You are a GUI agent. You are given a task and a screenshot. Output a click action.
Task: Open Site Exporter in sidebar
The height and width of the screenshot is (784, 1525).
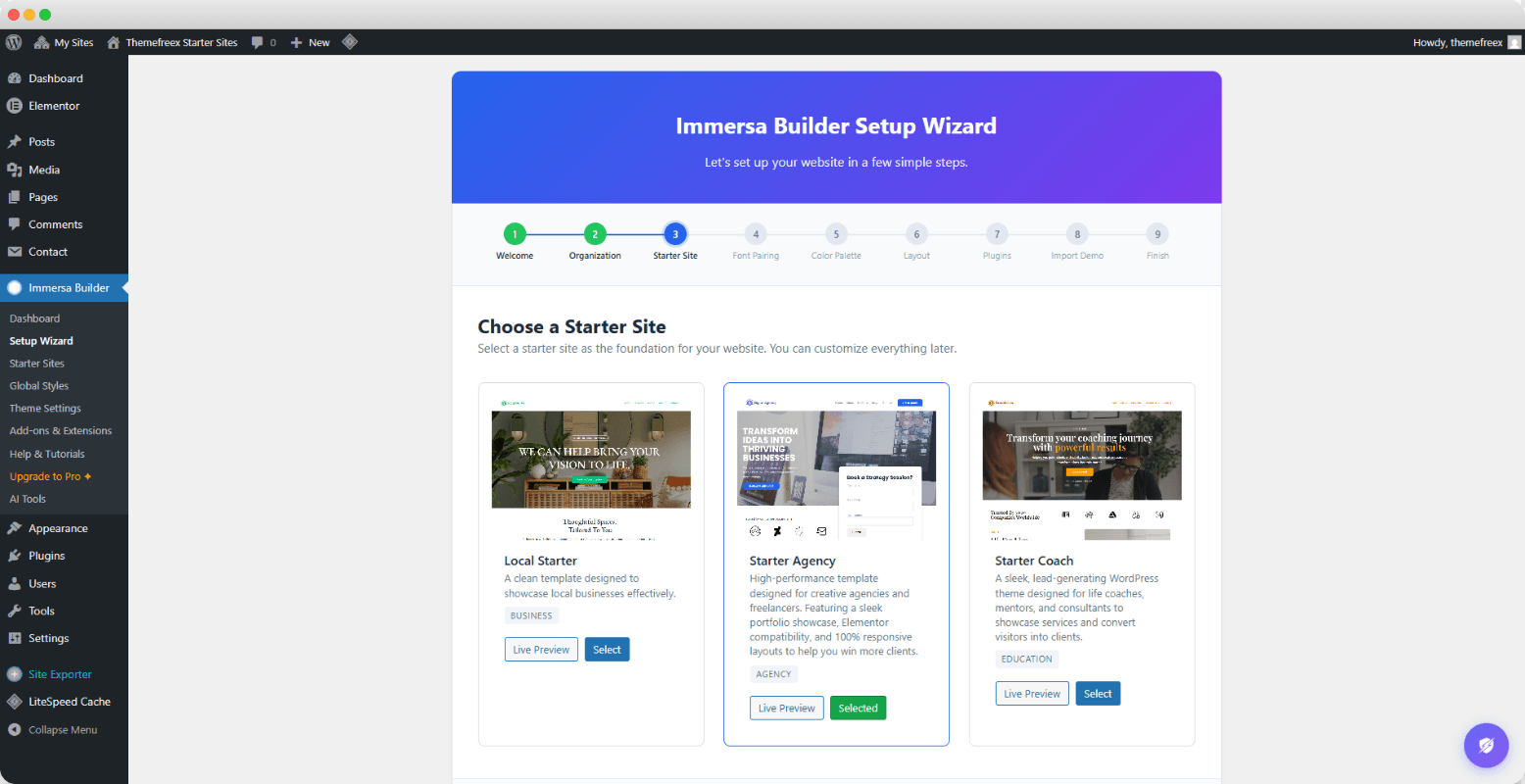coord(60,674)
